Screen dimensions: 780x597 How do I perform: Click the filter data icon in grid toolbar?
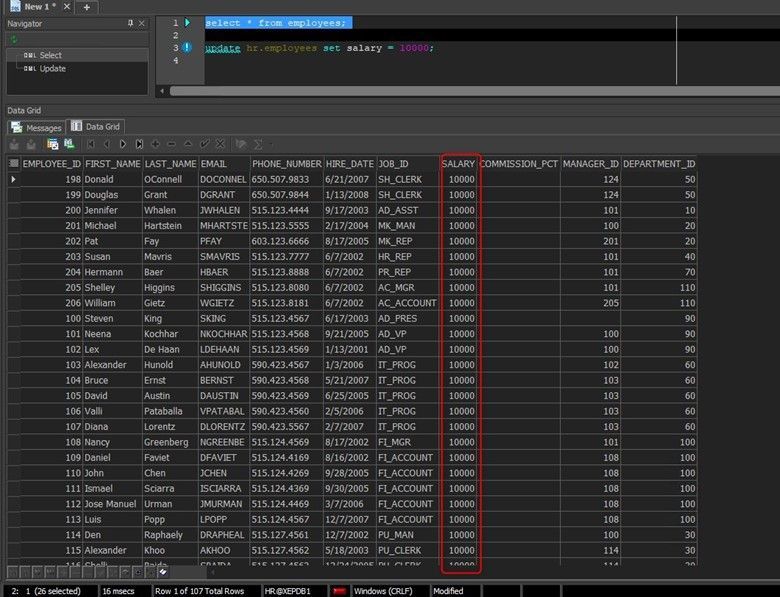[x=241, y=144]
